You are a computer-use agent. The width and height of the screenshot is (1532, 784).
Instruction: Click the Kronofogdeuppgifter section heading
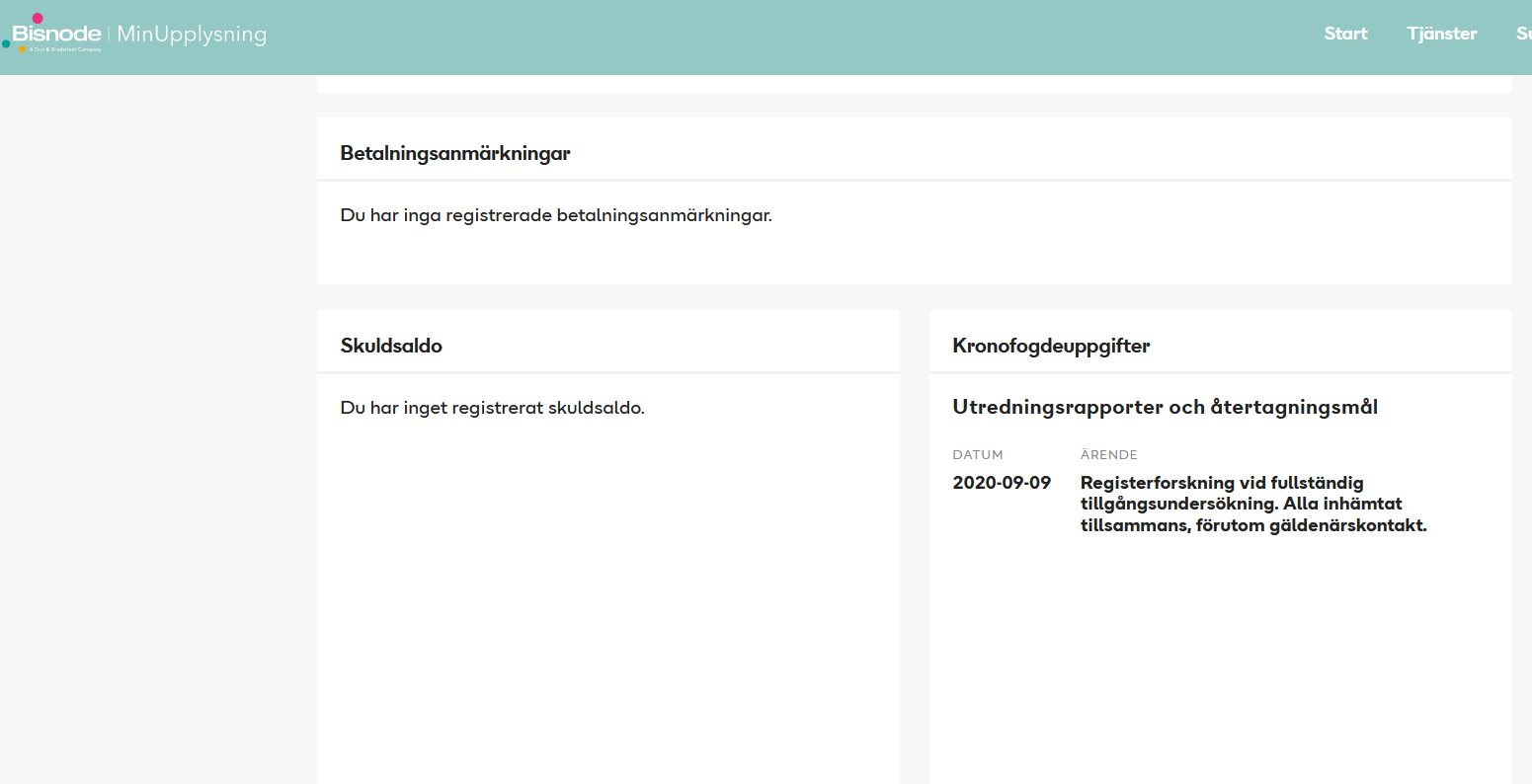(x=1051, y=346)
